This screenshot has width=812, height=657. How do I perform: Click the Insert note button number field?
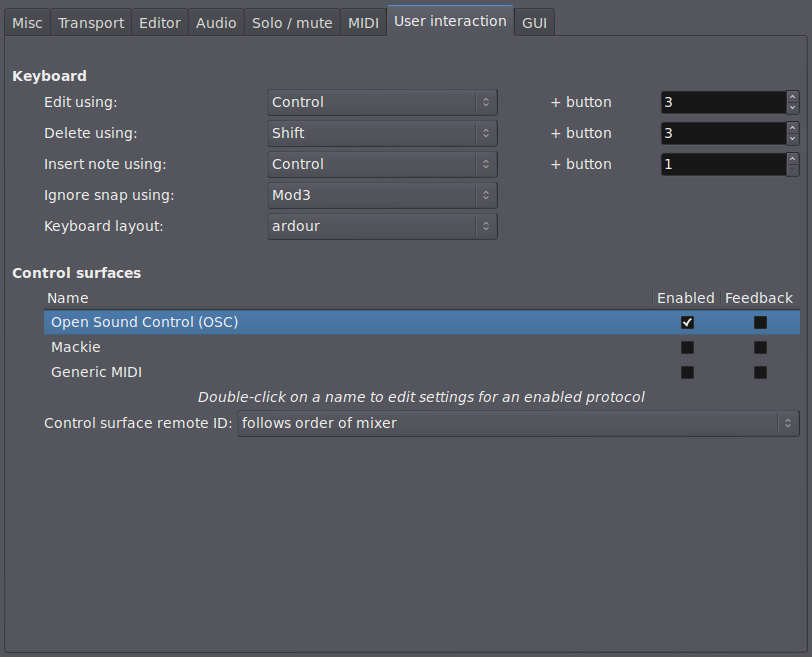tap(722, 164)
